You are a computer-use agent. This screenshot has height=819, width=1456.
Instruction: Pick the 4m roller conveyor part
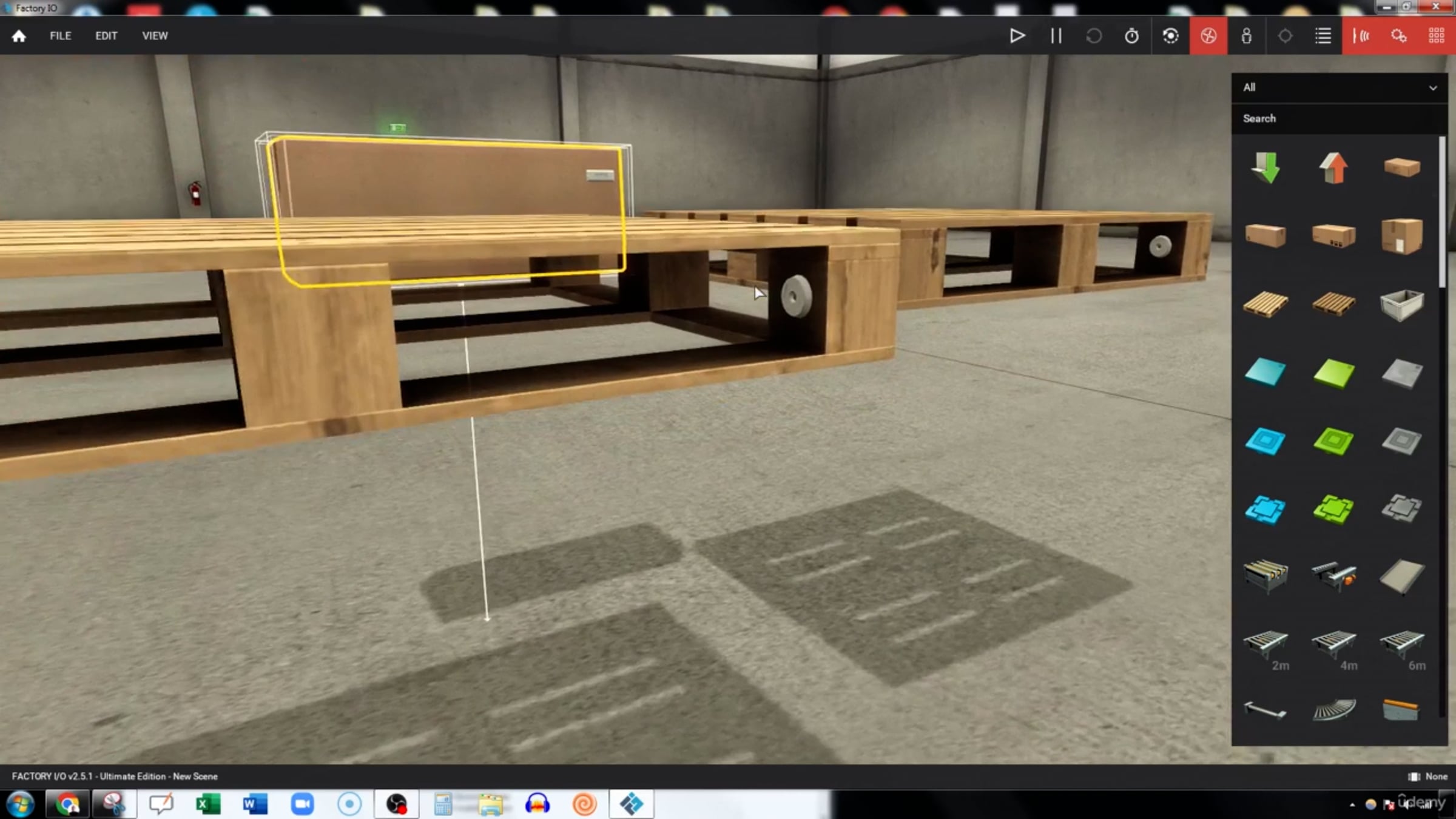pos(1333,644)
